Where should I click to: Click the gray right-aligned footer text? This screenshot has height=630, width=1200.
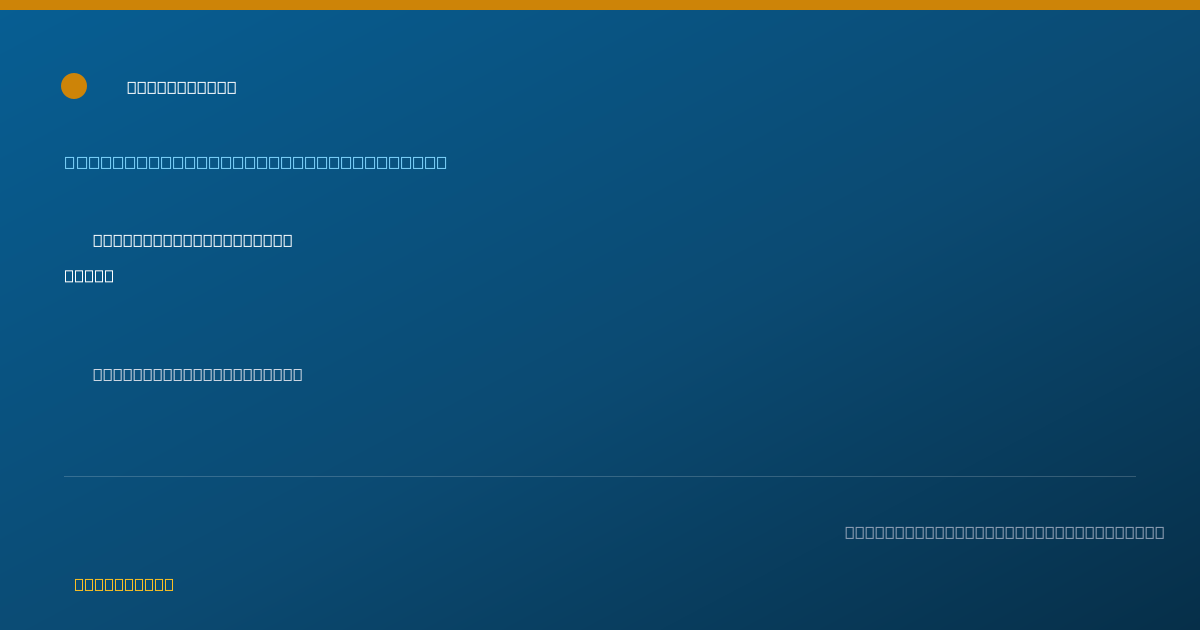pos(1005,532)
